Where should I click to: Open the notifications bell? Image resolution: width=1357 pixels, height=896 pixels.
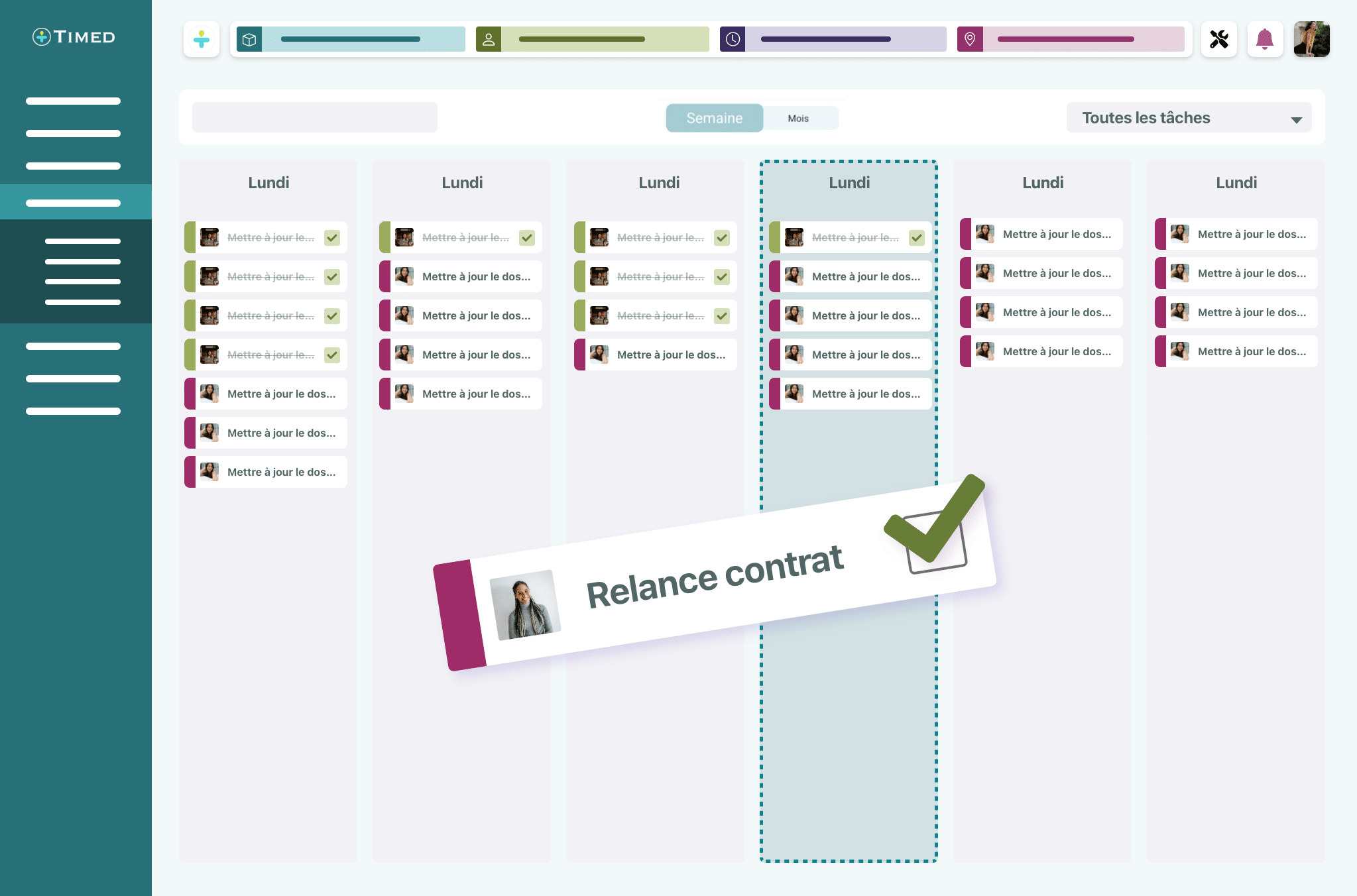[x=1265, y=40]
